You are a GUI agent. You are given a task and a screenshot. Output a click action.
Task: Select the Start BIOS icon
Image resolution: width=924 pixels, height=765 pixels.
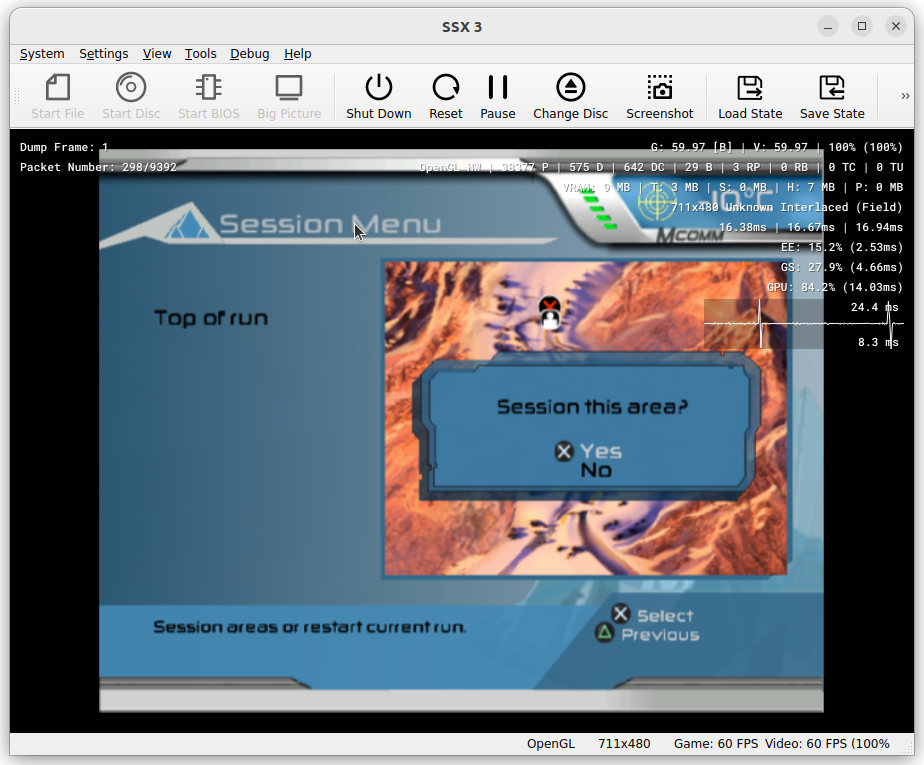pos(208,95)
